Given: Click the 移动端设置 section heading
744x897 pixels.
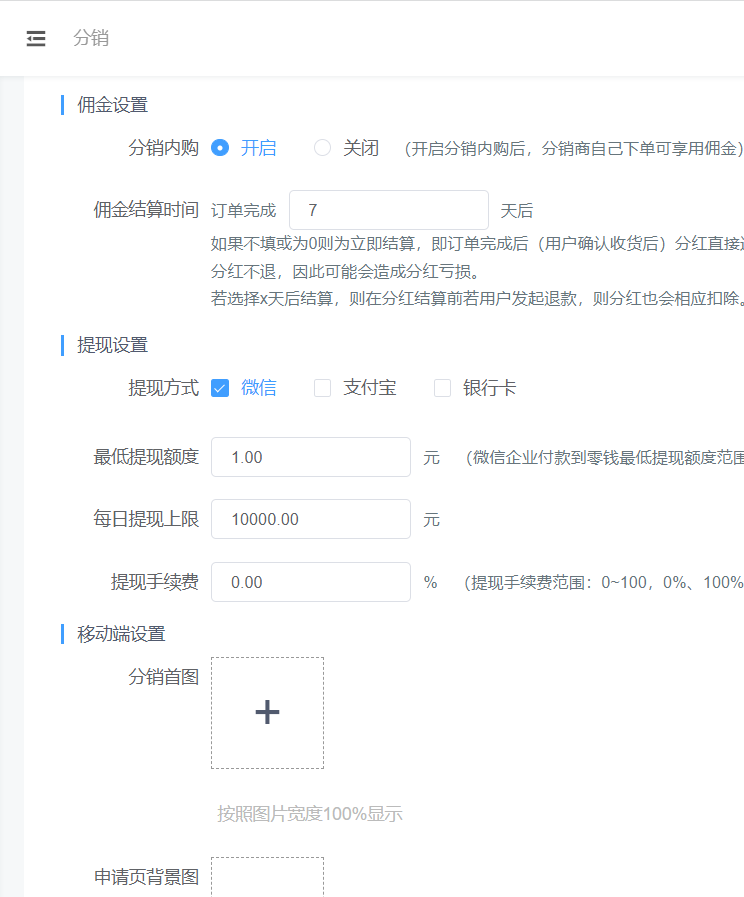Looking at the screenshot, I should 121,634.
